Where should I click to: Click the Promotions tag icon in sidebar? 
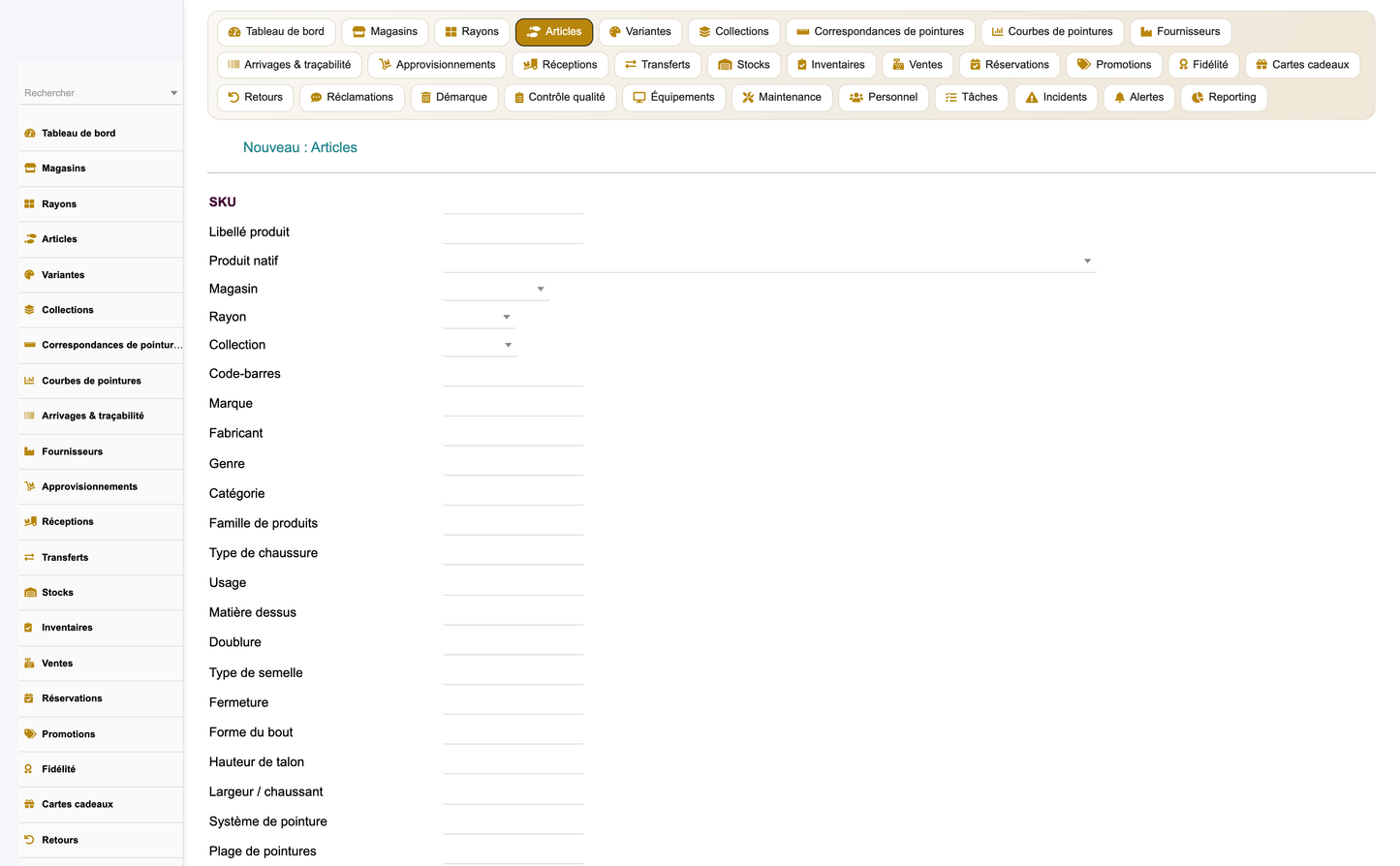(30, 734)
